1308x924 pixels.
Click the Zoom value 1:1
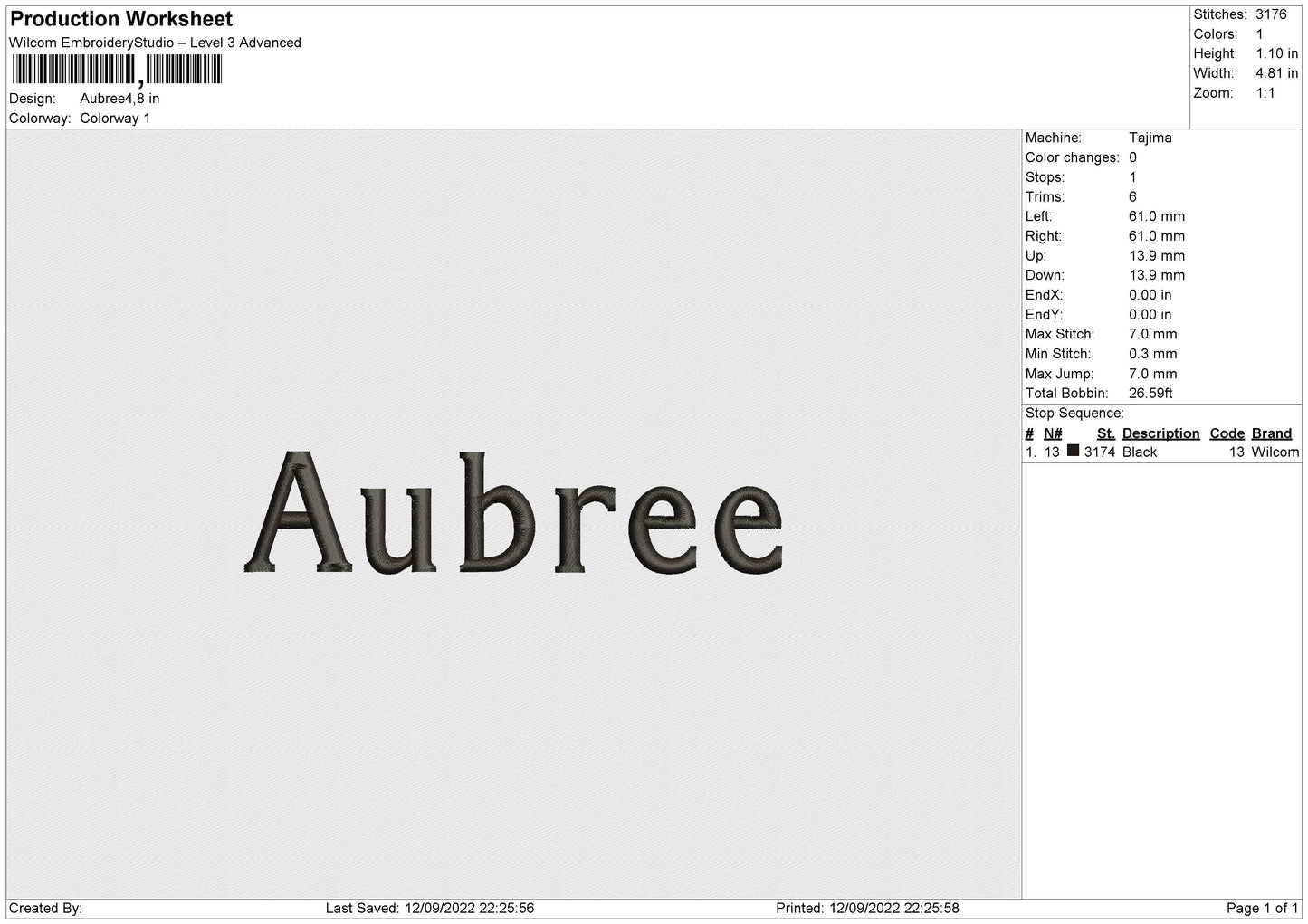point(1265,93)
